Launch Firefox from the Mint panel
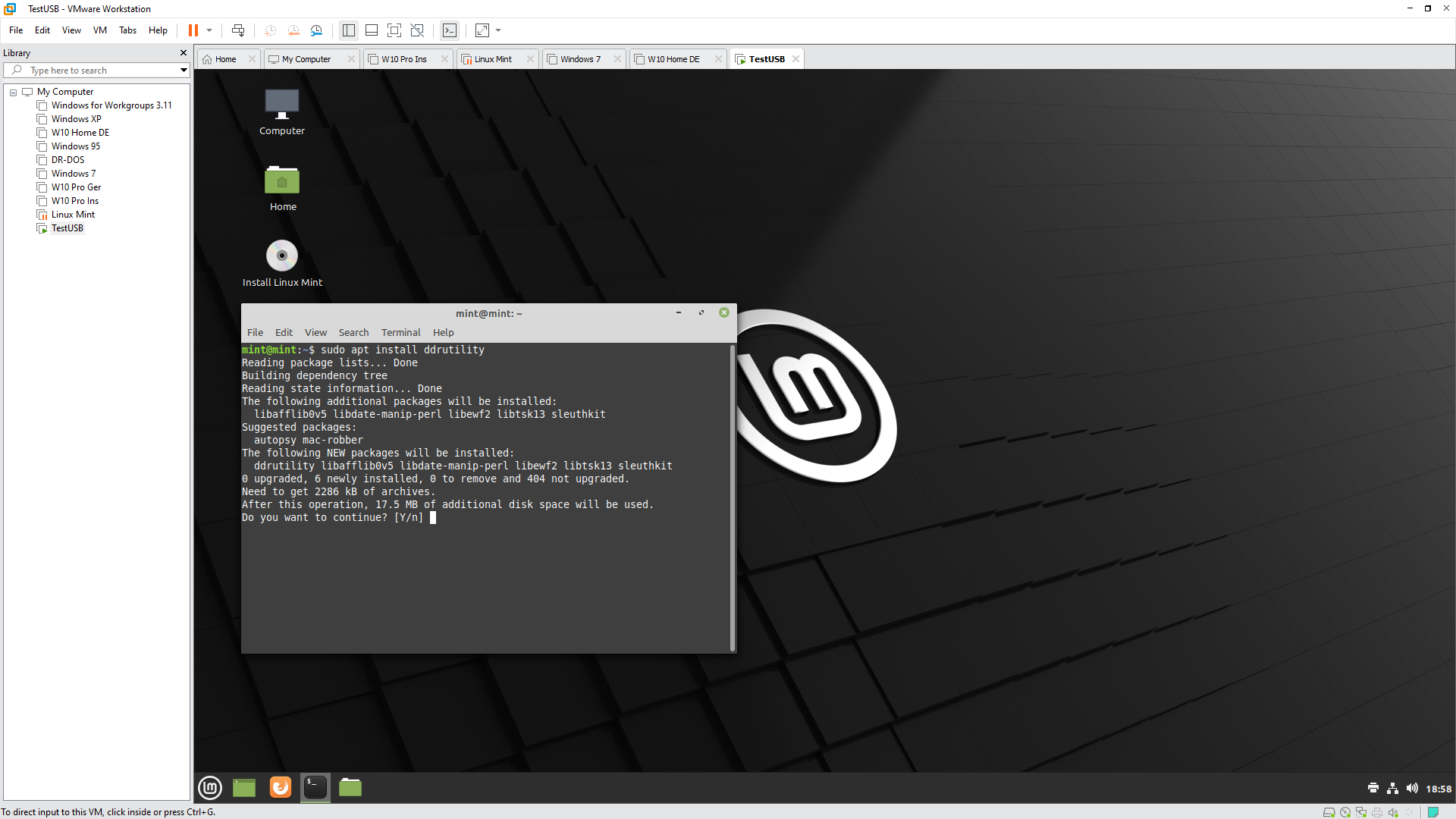1456x819 pixels. point(281,788)
